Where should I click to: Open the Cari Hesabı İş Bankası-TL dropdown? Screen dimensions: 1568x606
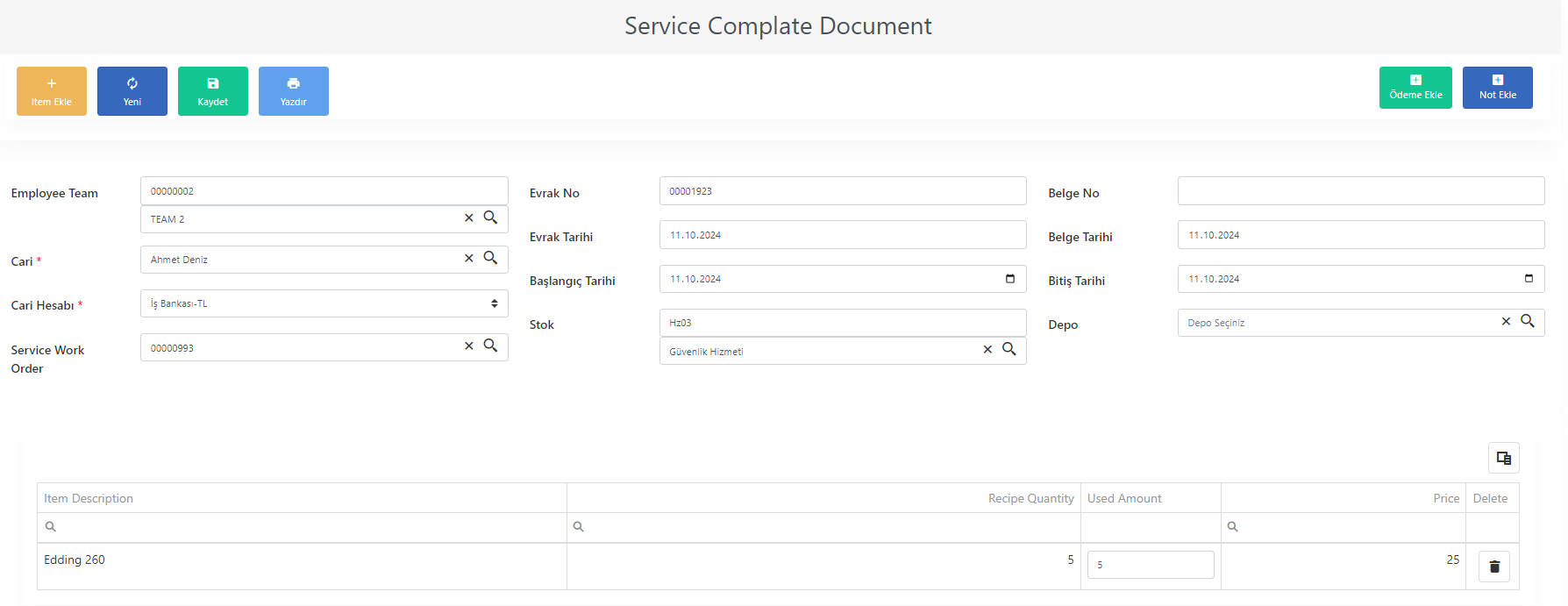(324, 303)
